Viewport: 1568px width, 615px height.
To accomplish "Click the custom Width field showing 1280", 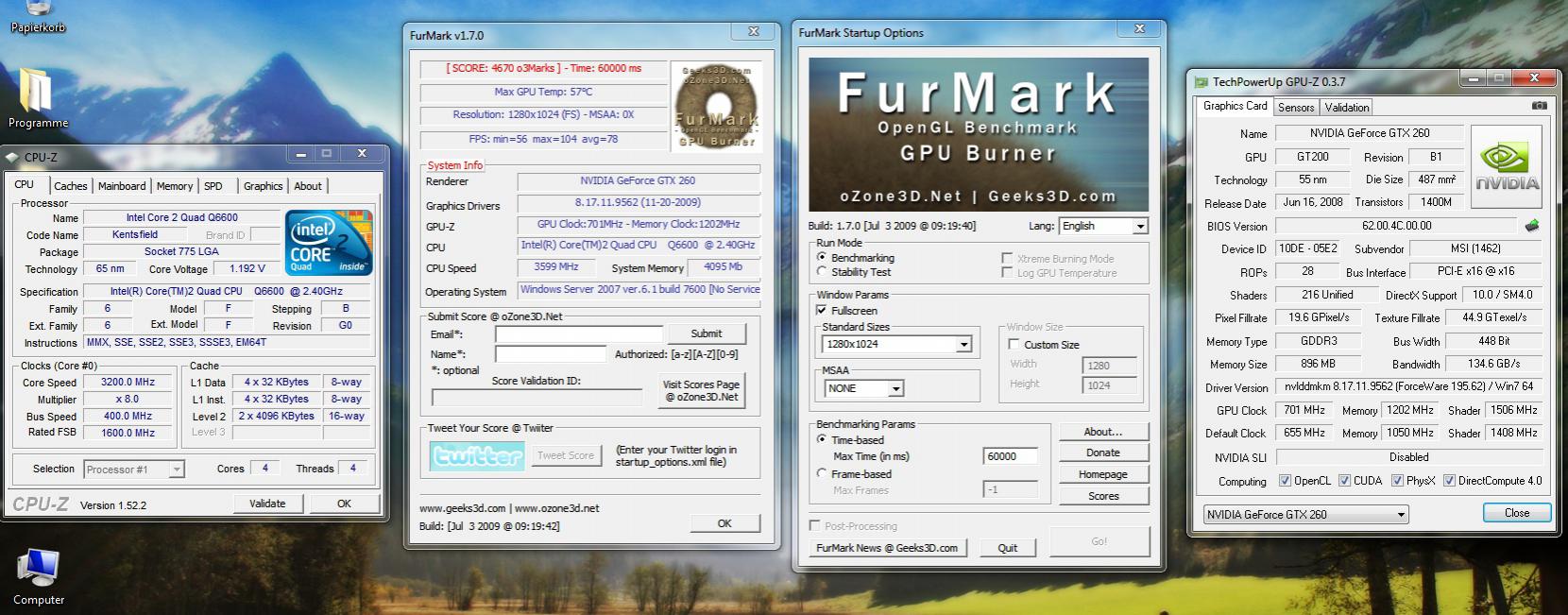I will tap(1109, 366).
